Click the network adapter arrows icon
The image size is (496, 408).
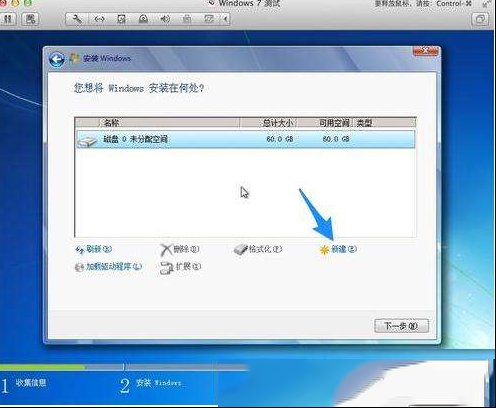[99, 19]
